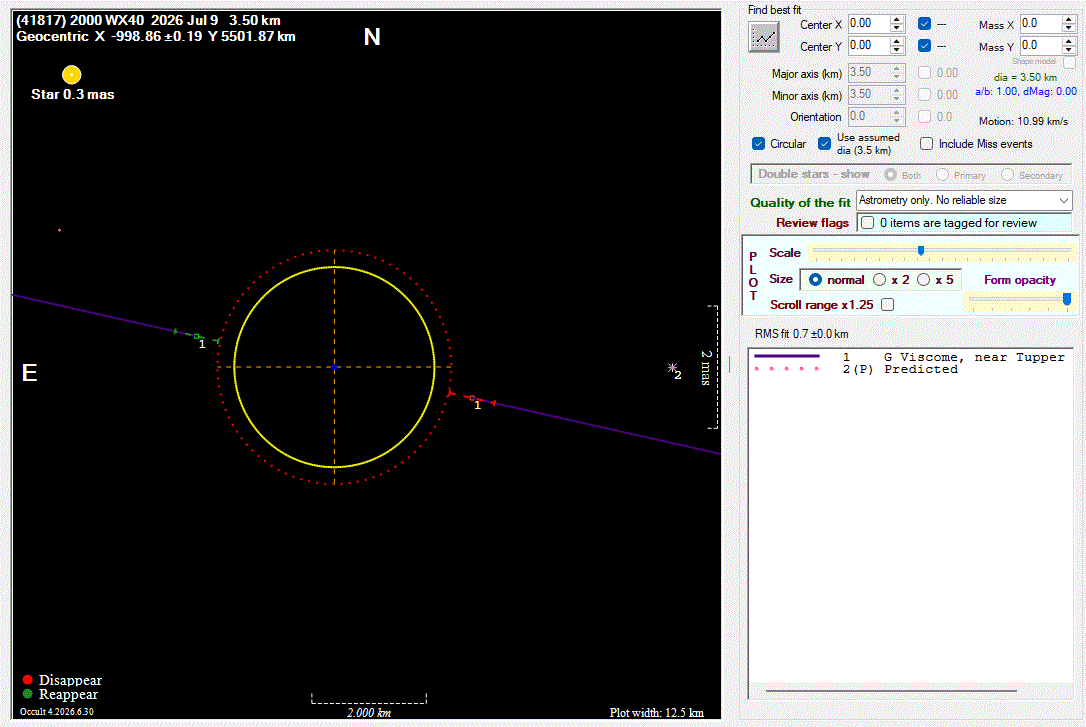
Task: Click the Center Y value field
Action: point(869,46)
